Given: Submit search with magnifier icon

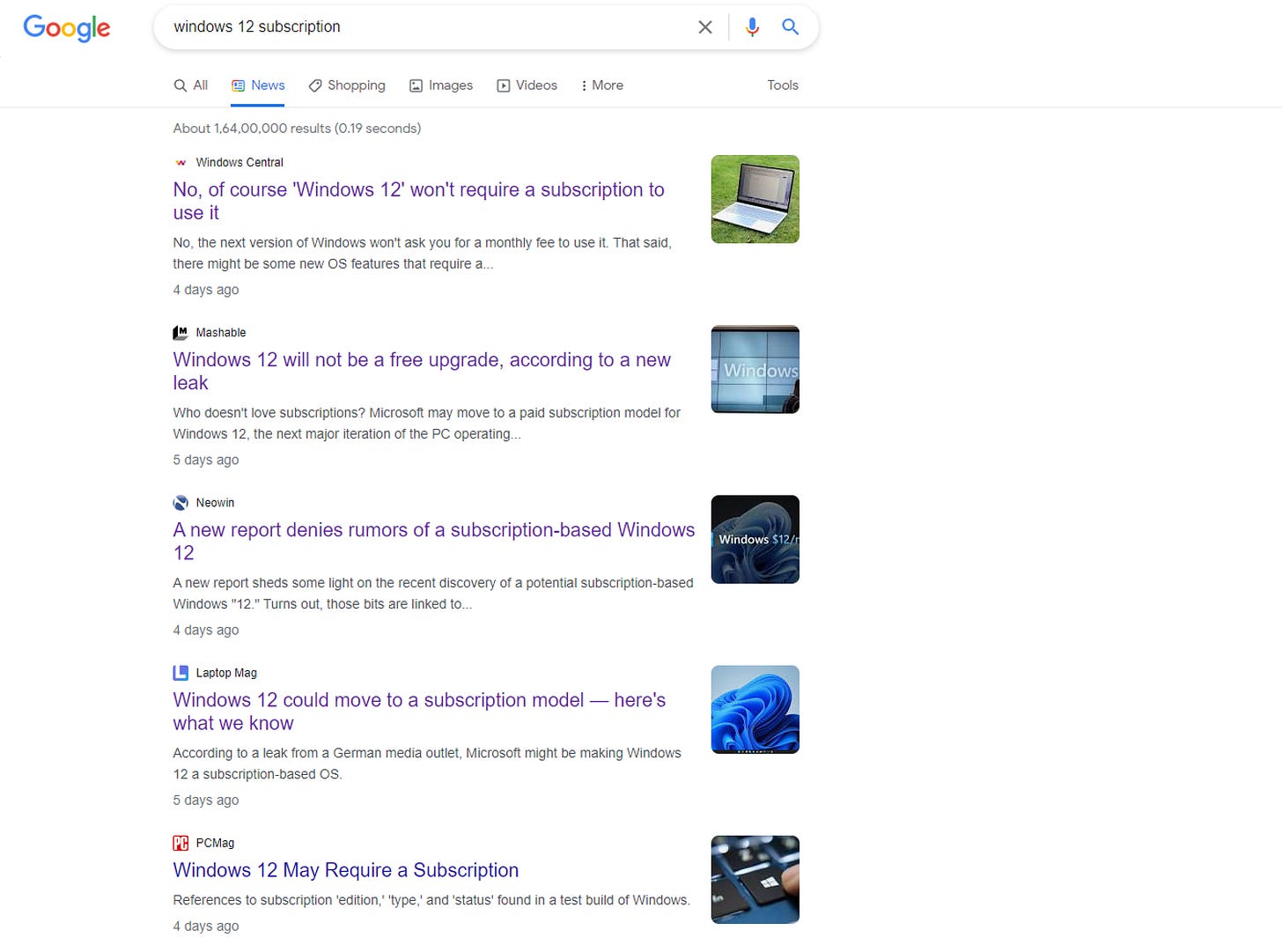Looking at the screenshot, I should click(x=791, y=27).
